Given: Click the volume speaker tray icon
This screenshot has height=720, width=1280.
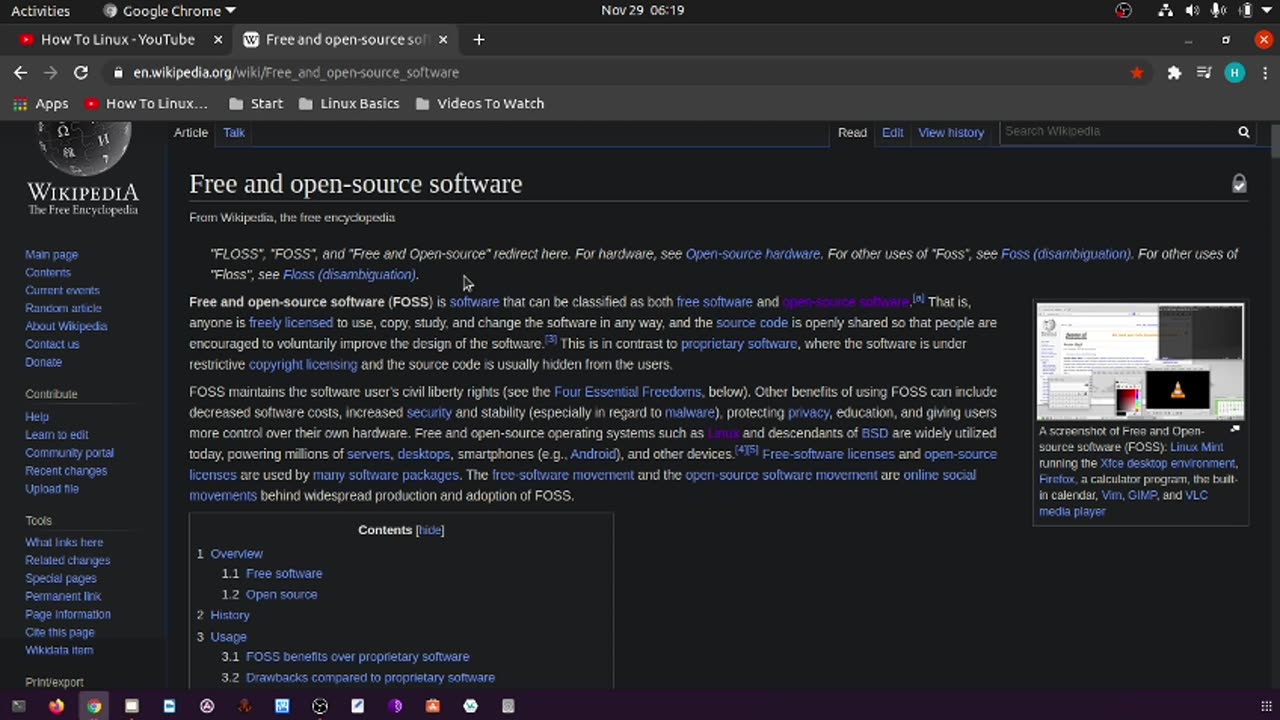Looking at the screenshot, I should (1192, 10).
